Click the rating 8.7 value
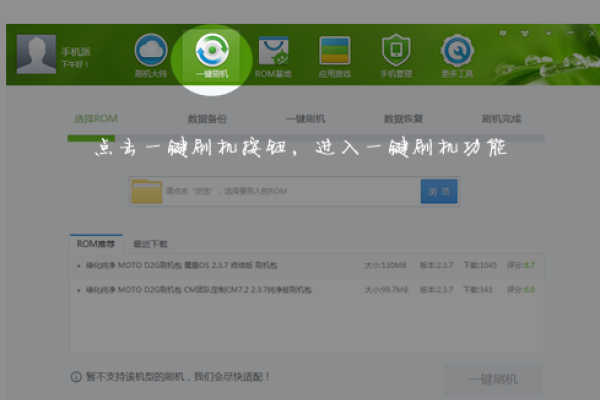Screen dimensions: 600x400 tap(529, 265)
